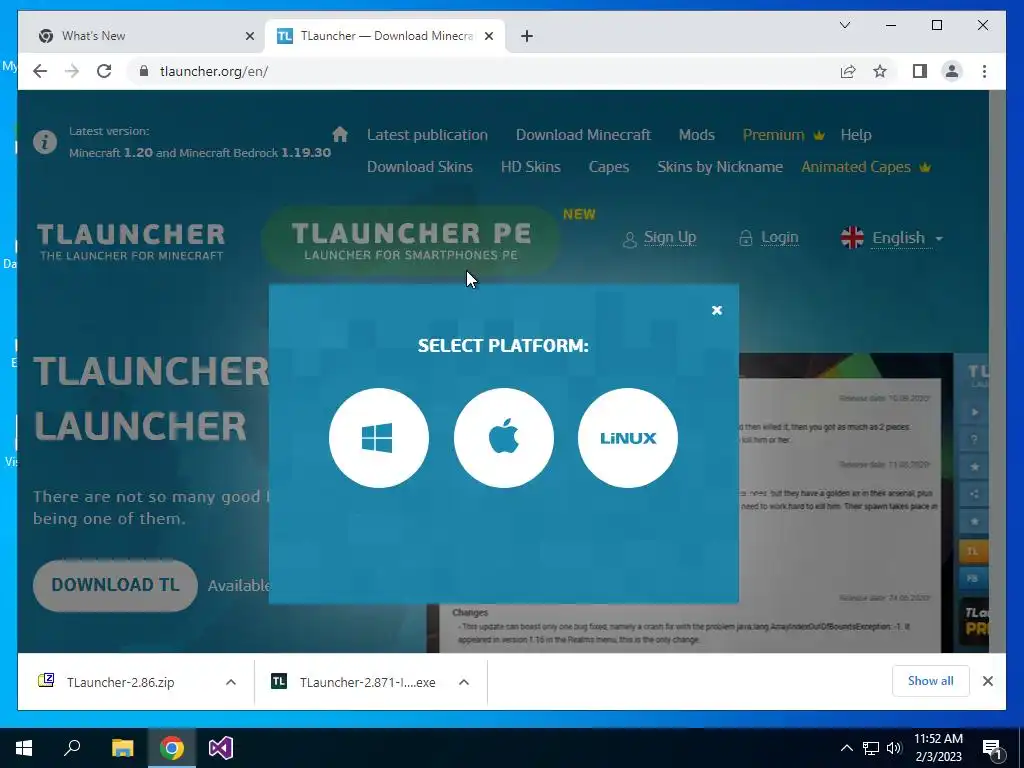Expand the English language dropdown
The width and height of the screenshot is (1024, 768).
point(892,238)
